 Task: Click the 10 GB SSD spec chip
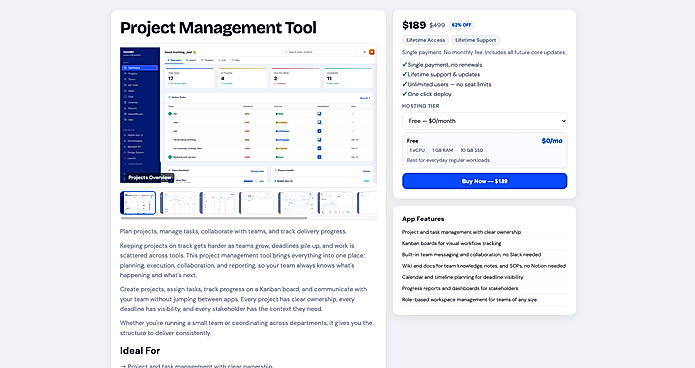(x=472, y=150)
